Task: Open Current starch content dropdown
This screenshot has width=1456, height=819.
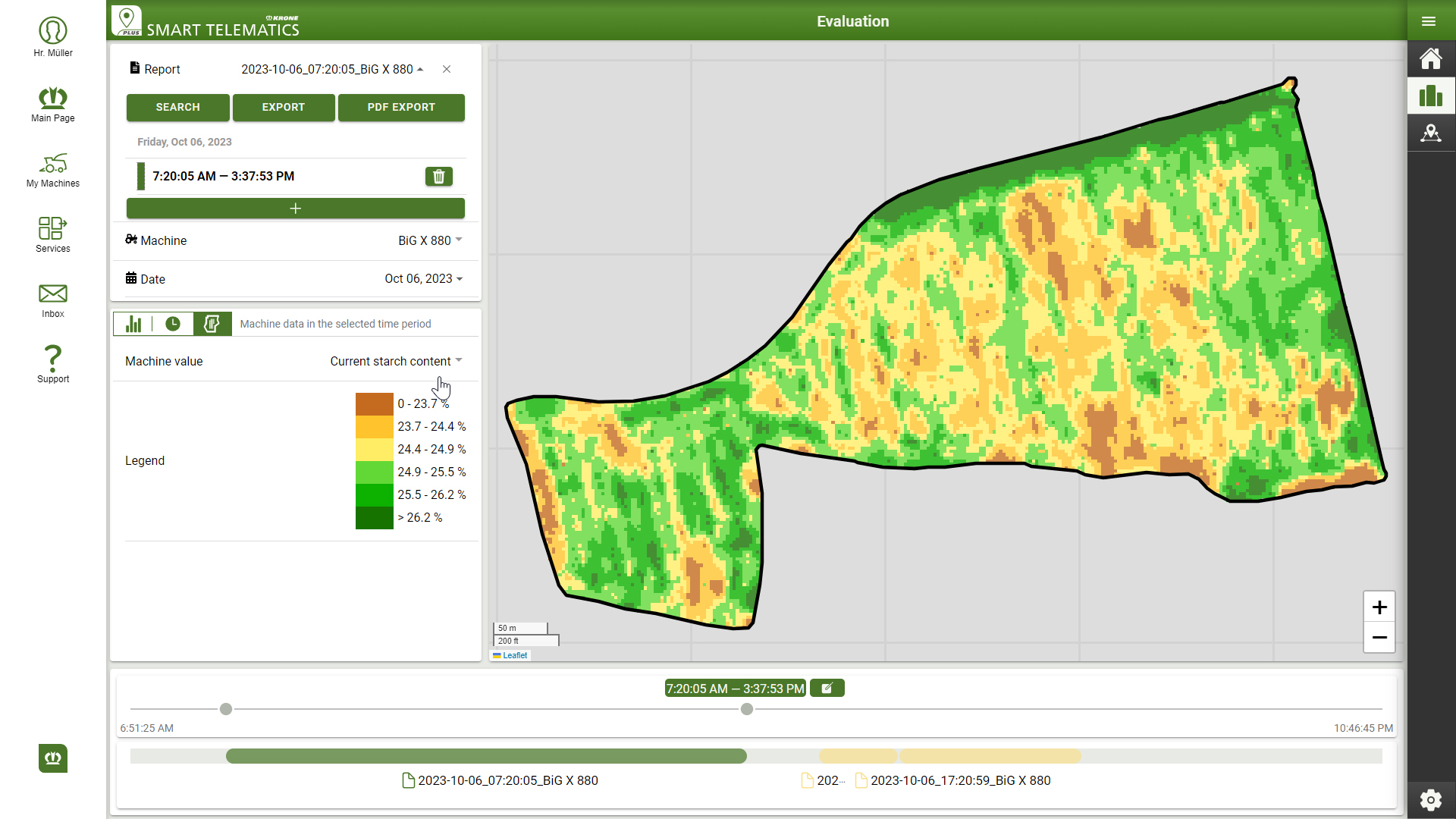Action: pos(396,361)
